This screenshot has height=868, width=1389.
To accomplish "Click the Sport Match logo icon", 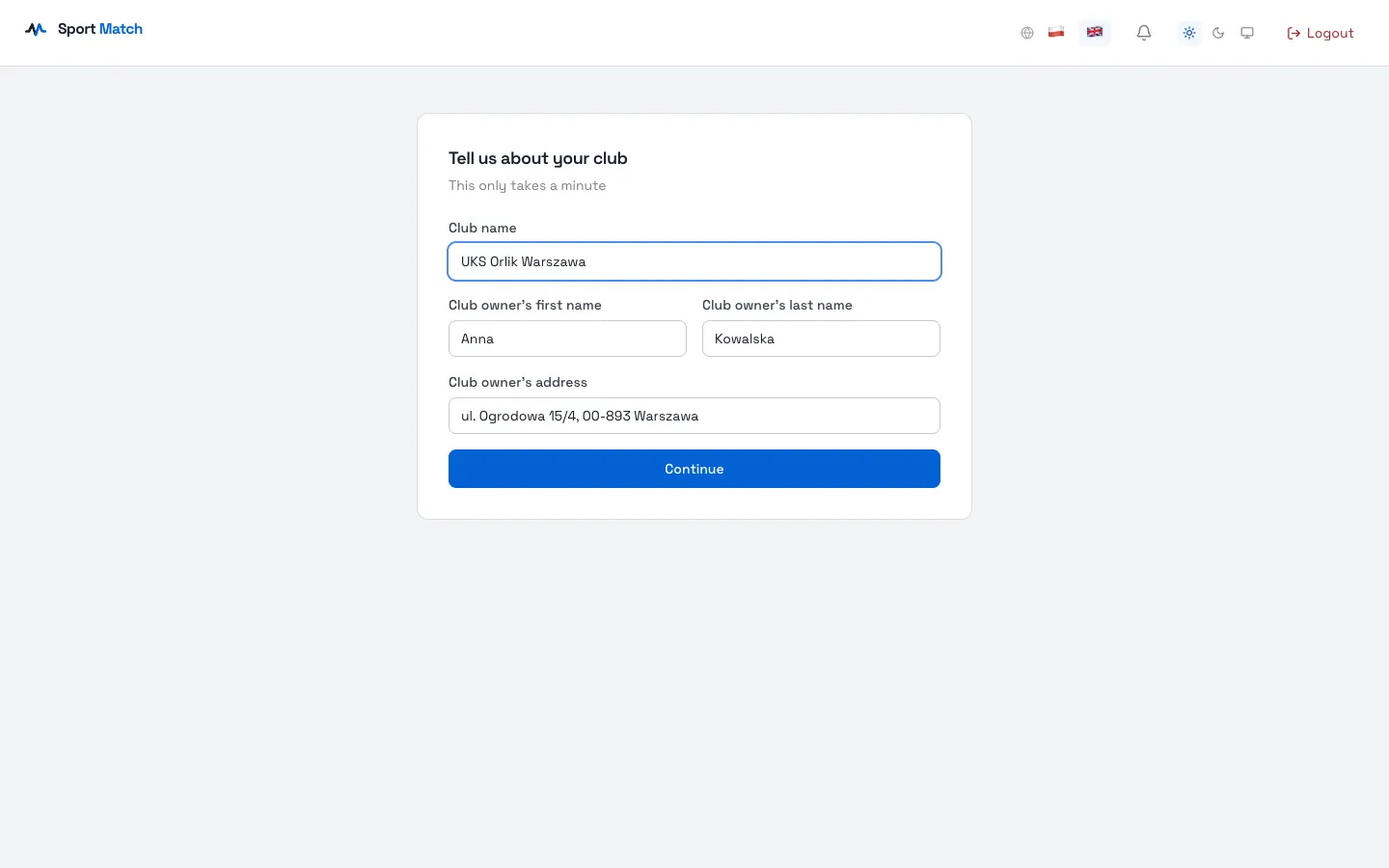I will click(36, 29).
